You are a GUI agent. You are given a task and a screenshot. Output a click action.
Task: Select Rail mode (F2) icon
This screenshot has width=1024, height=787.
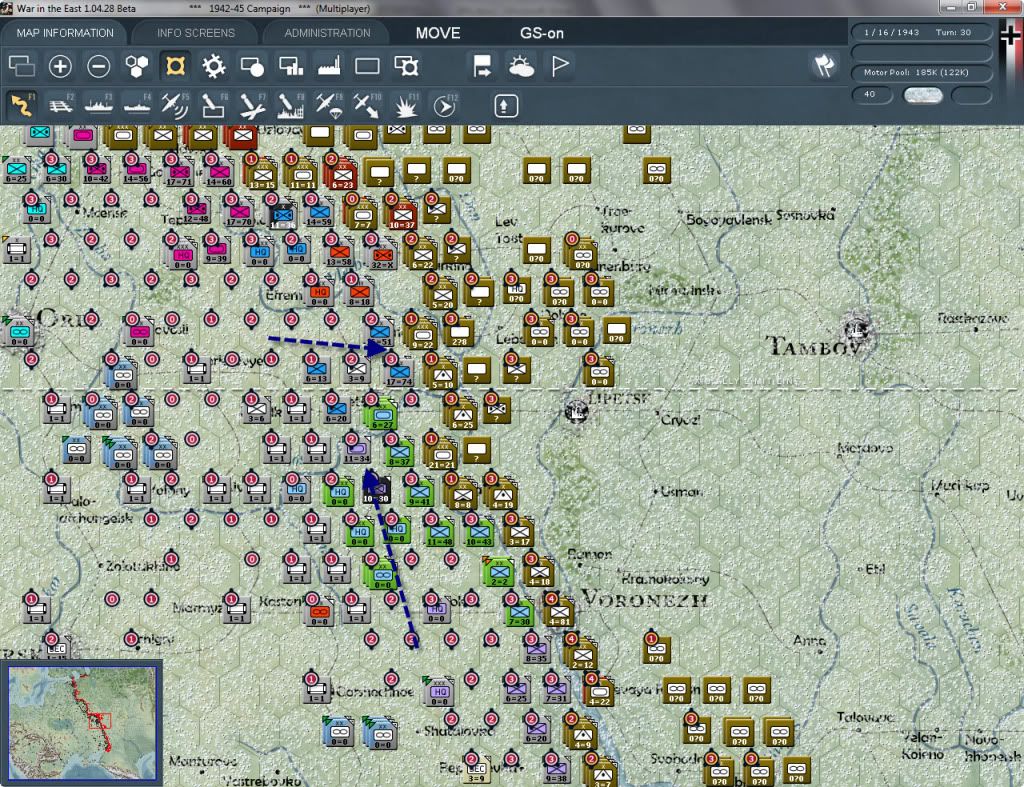(61, 105)
